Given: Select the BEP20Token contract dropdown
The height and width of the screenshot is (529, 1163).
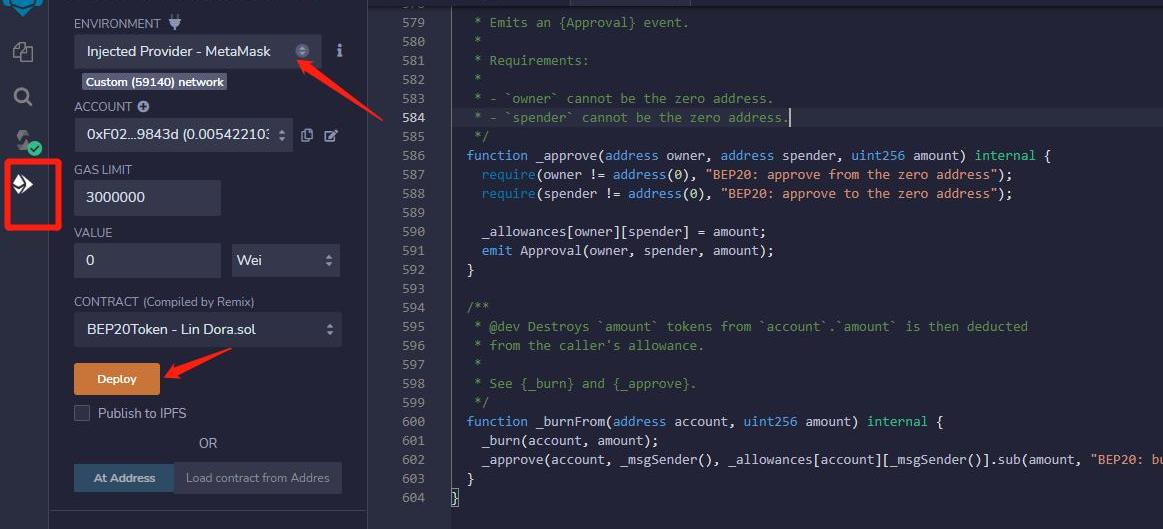Looking at the screenshot, I should click(x=207, y=329).
